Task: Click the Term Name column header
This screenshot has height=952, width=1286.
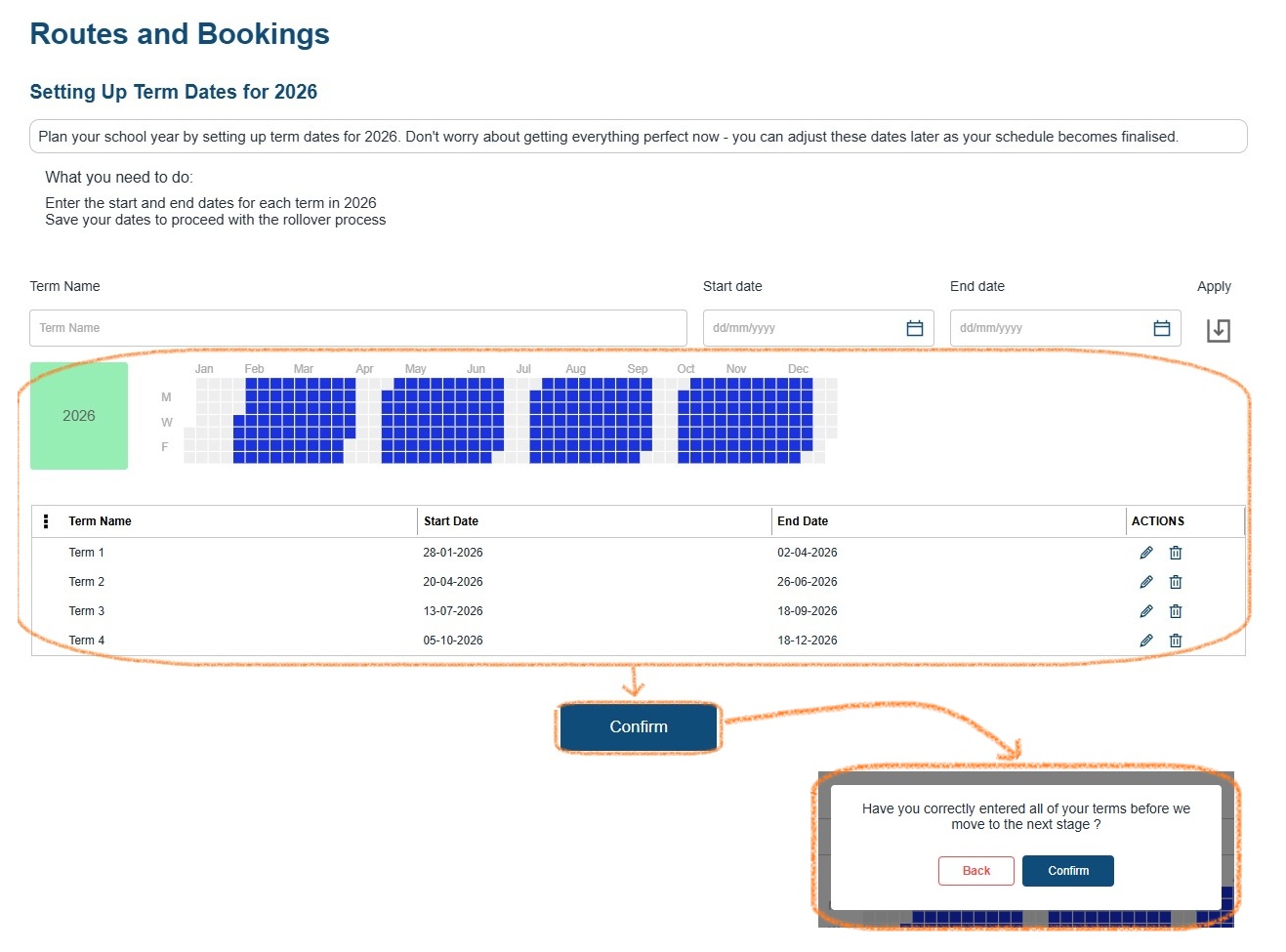Action: pyautogui.click(x=100, y=521)
